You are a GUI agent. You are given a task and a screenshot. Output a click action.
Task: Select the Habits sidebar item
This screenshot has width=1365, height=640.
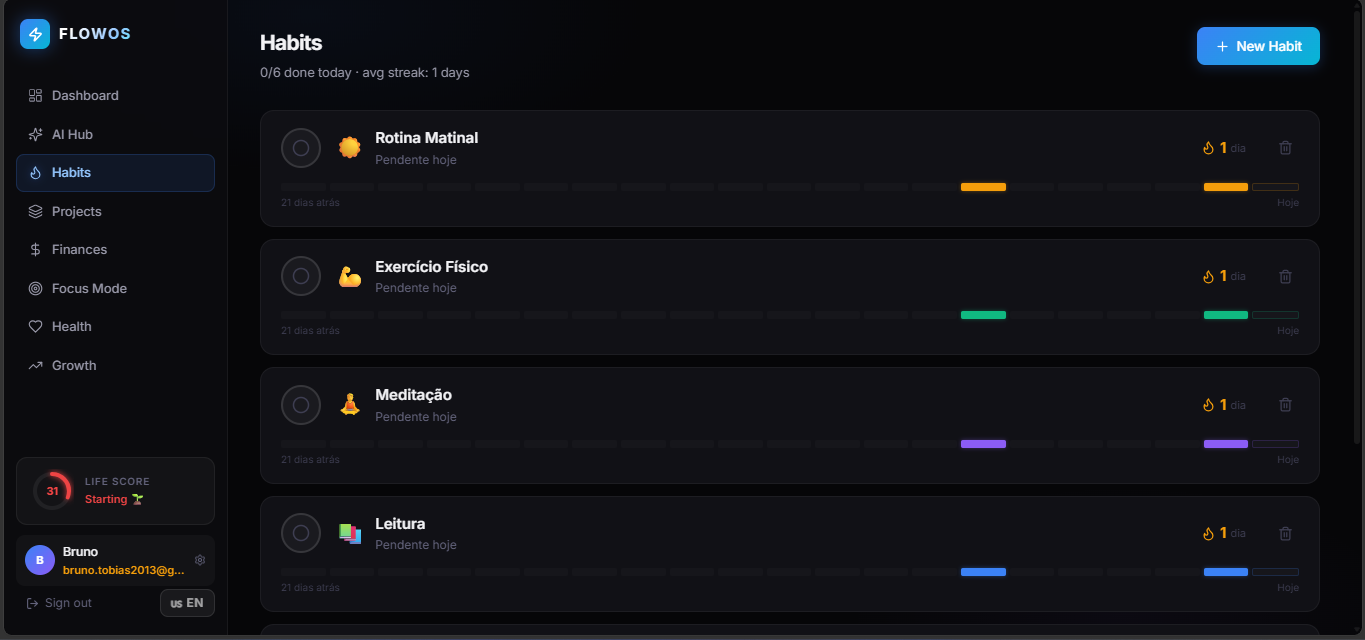click(x=115, y=173)
